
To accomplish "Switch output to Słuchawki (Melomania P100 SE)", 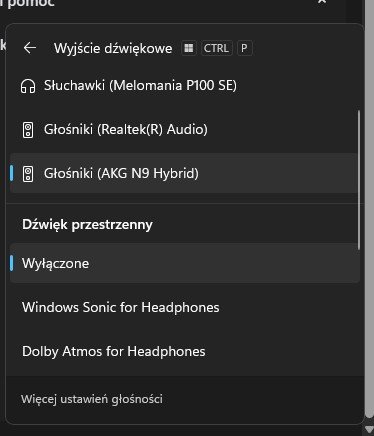I will point(183,86).
